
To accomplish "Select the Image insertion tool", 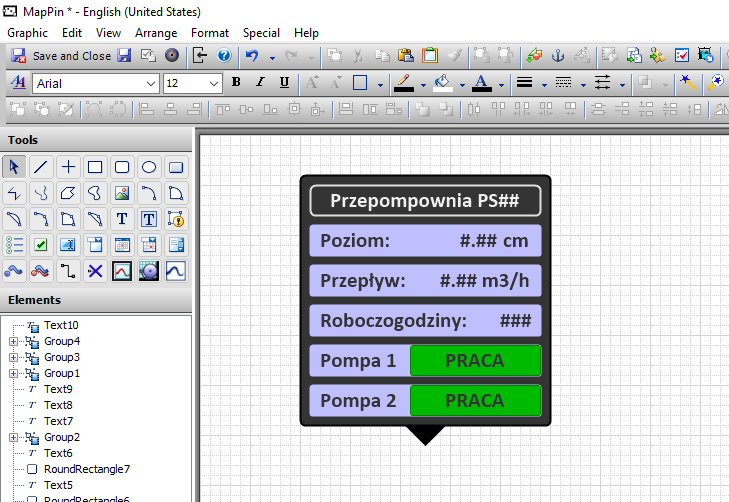I will pos(122,193).
